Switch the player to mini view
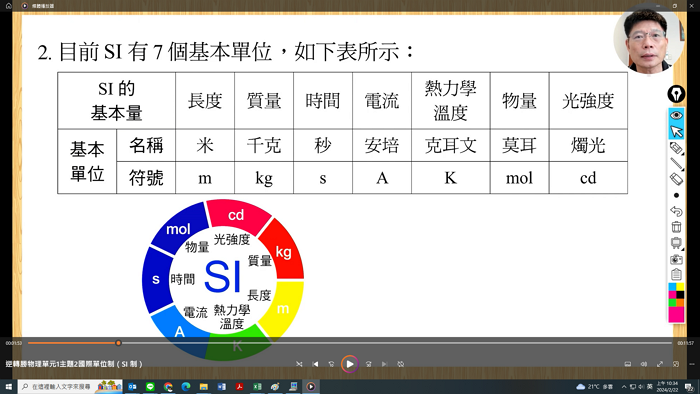 (676, 364)
